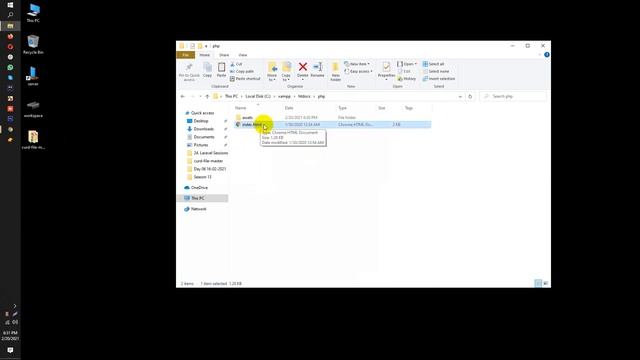Select the curd-file-m... desktop archive icon
Viewport: 640px width, 360px height.
pos(33,140)
